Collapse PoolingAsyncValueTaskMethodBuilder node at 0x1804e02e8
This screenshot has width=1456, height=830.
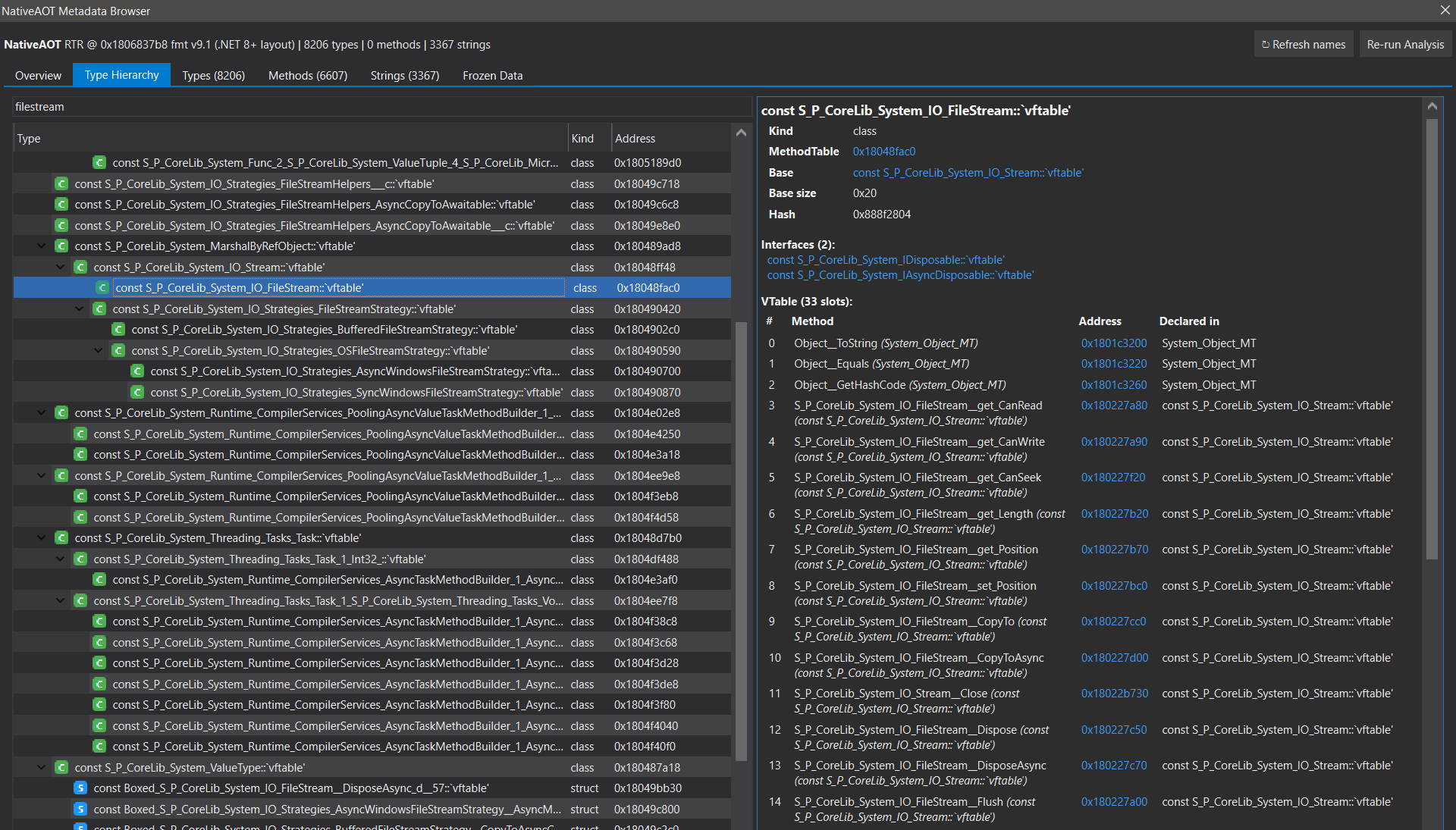[42, 413]
